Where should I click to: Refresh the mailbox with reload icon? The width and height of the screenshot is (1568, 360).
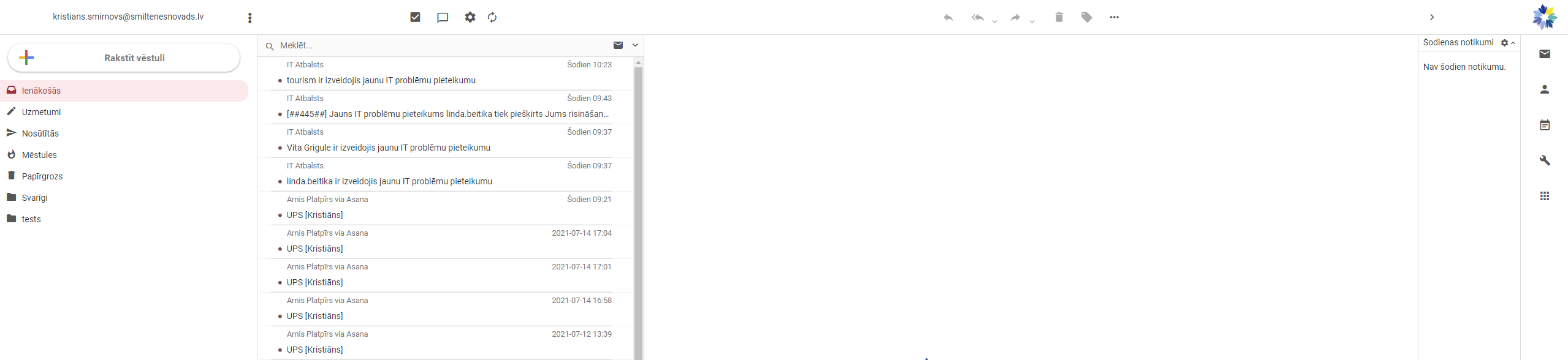492,18
